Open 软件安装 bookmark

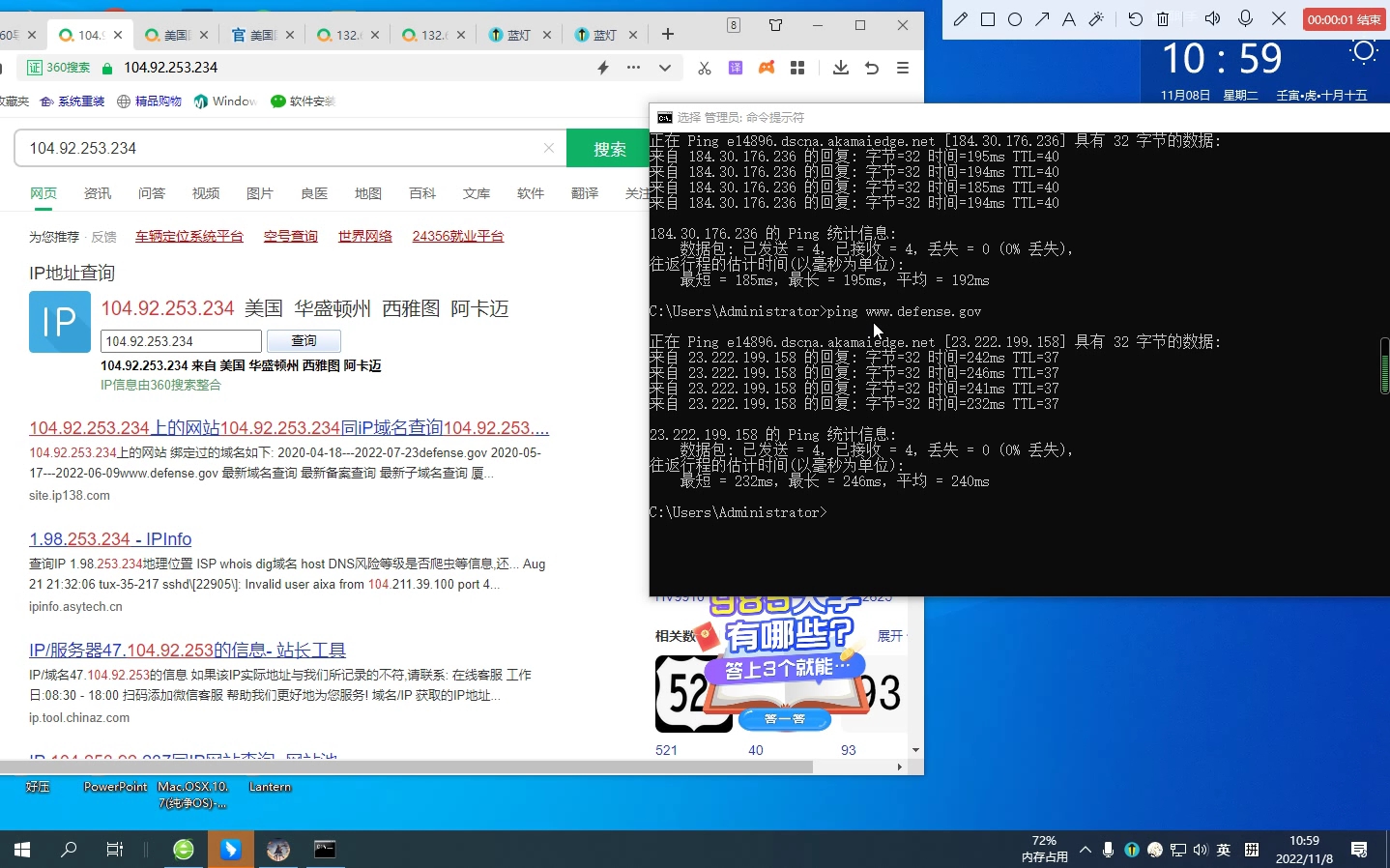pos(304,101)
